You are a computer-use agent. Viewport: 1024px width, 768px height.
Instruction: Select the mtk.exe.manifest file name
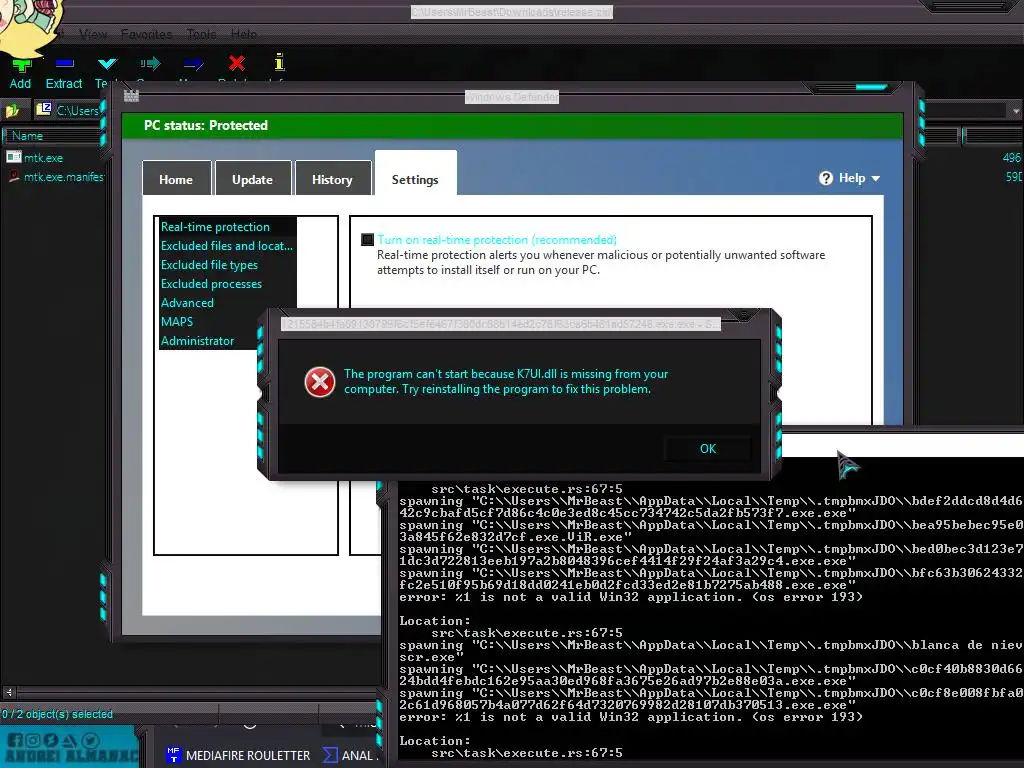(63, 176)
